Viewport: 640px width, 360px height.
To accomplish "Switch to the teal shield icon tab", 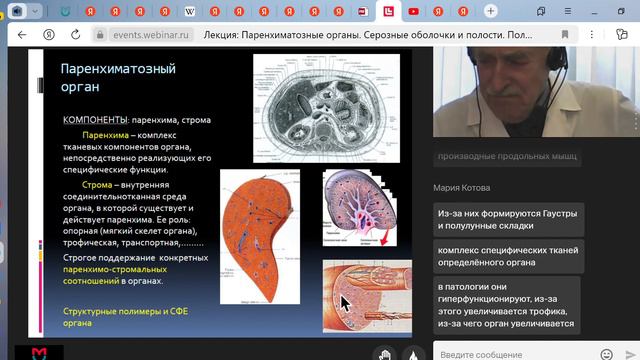I will 65,12.
